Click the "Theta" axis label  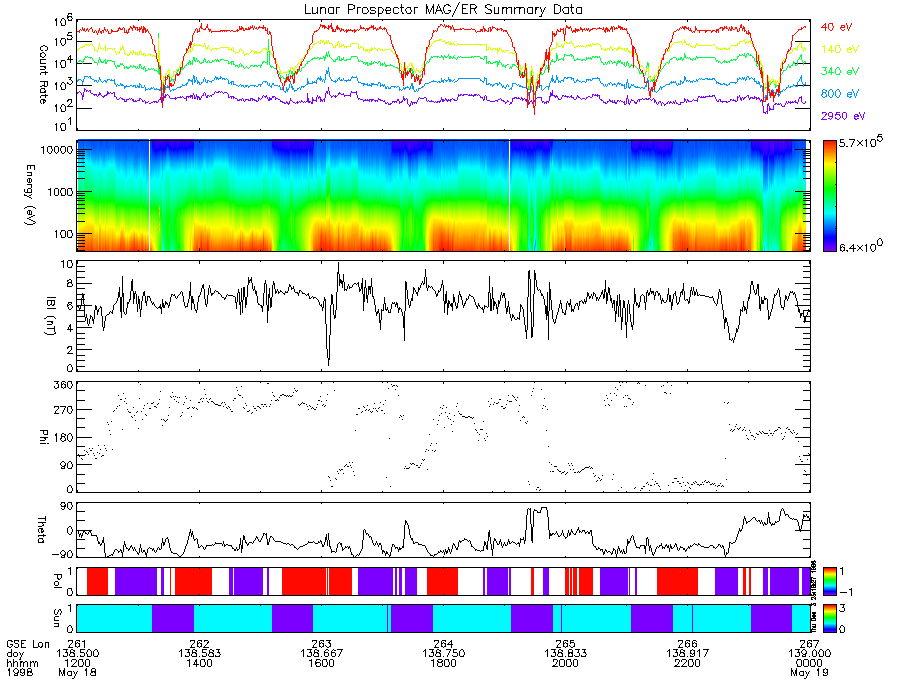point(42,530)
